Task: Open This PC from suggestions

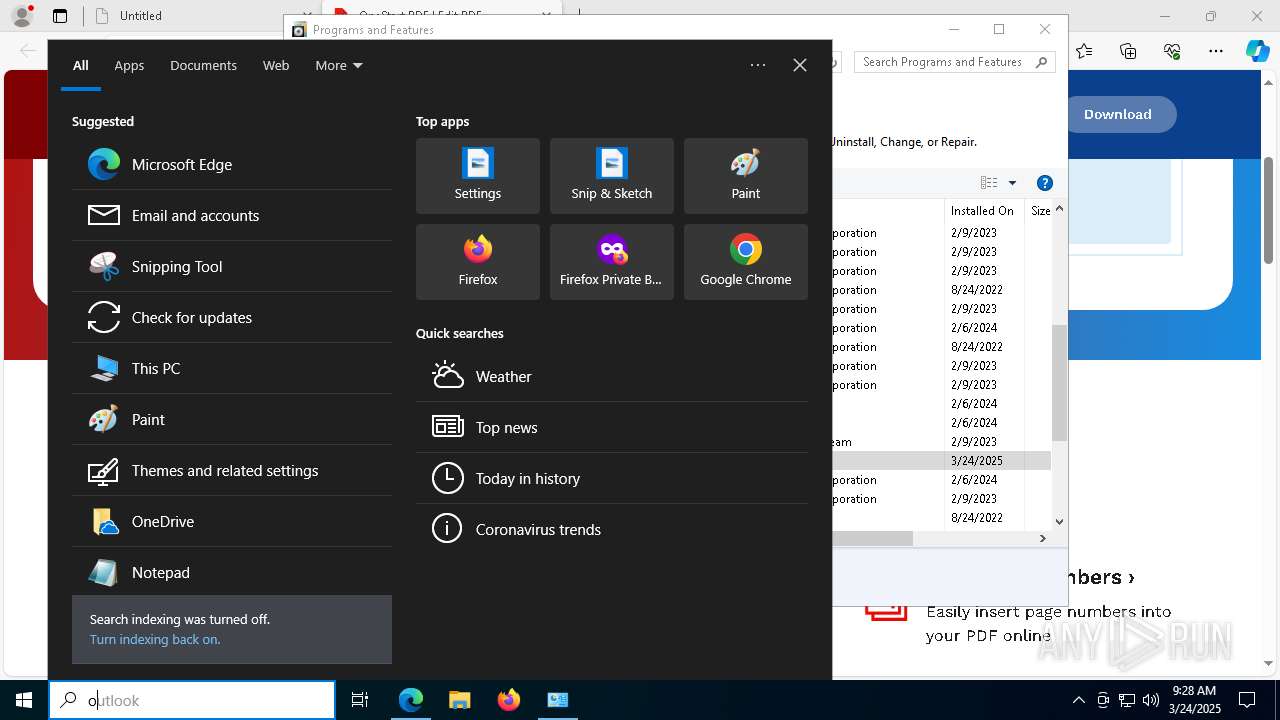Action: pos(232,369)
